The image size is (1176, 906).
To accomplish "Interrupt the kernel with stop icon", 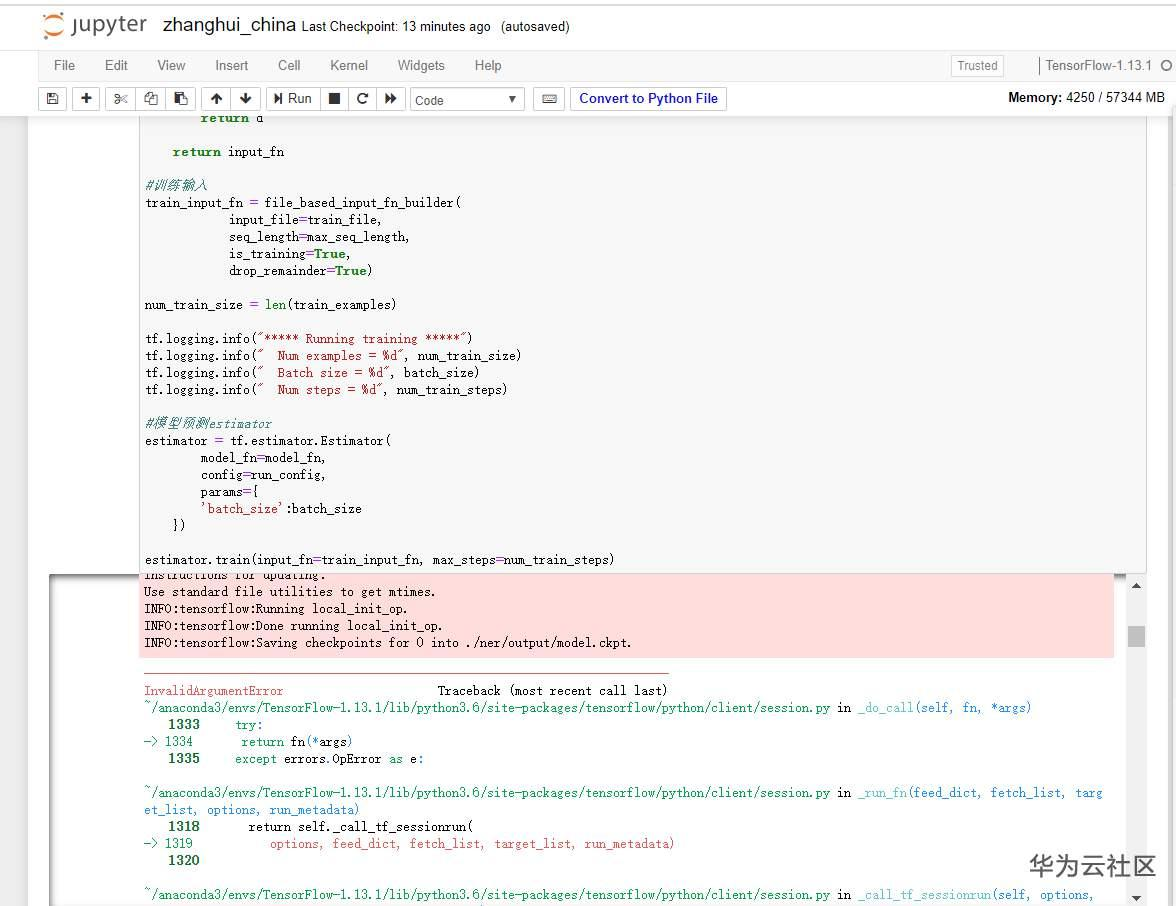I will pos(335,99).
